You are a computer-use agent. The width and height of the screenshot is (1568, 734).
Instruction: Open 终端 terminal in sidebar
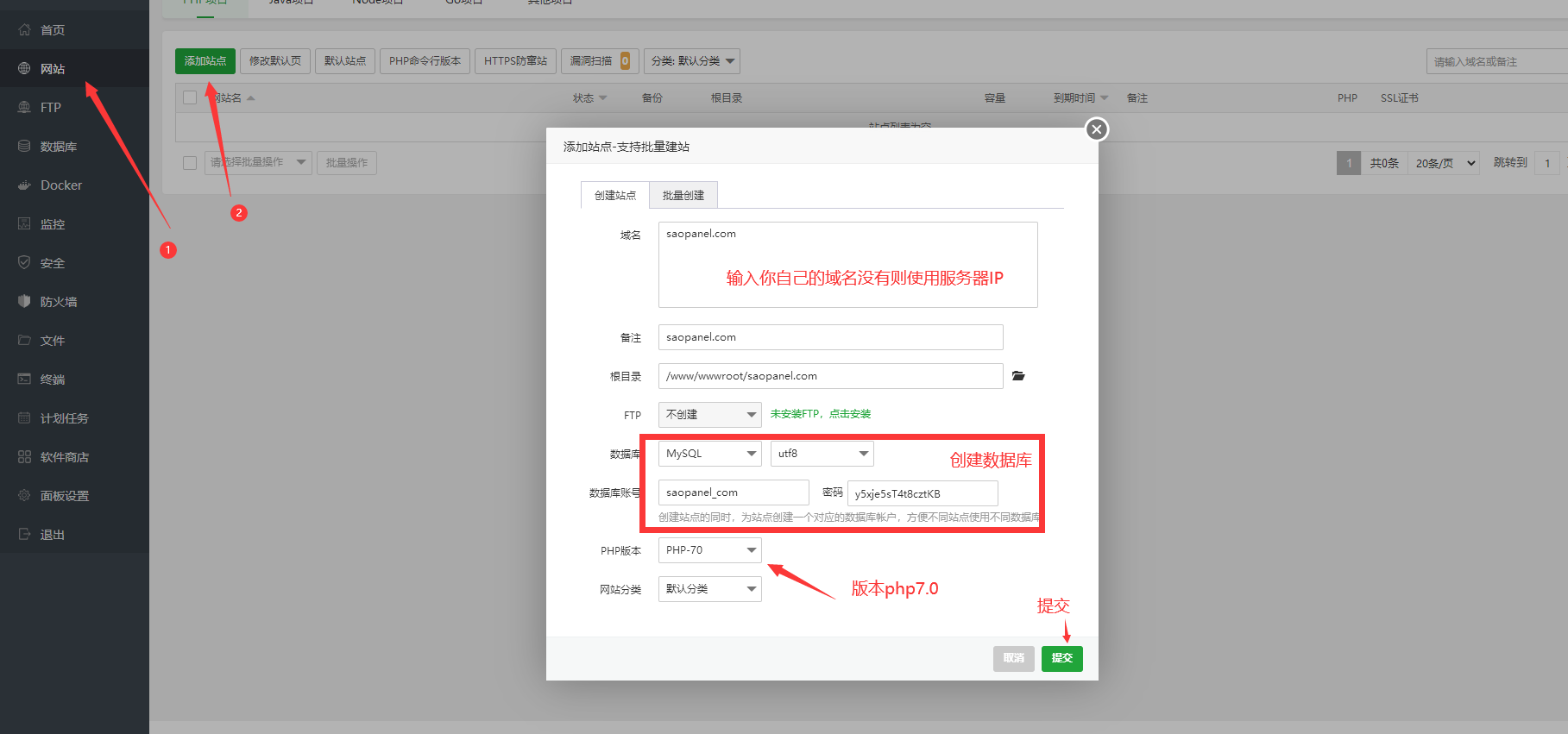(x=52, y=380)
